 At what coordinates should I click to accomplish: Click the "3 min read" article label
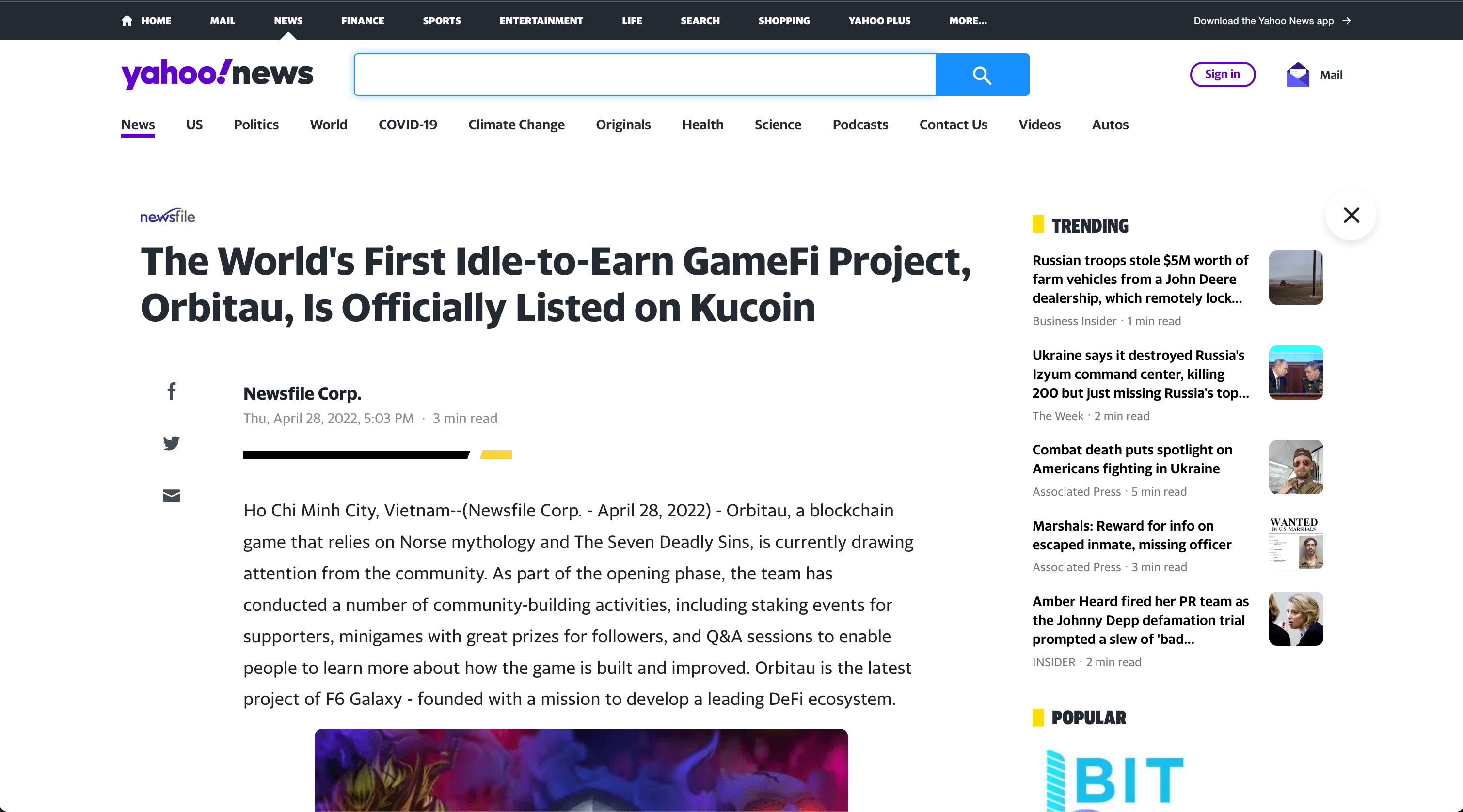pos(464,418)
